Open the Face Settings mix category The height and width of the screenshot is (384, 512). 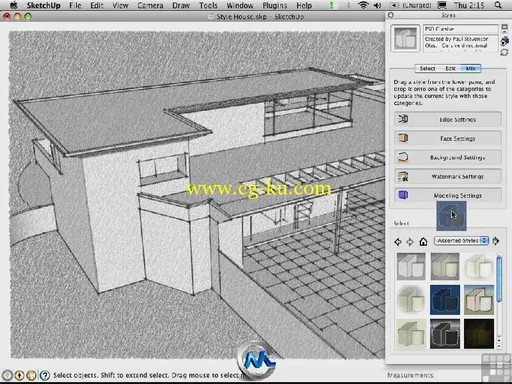(448, 138)
